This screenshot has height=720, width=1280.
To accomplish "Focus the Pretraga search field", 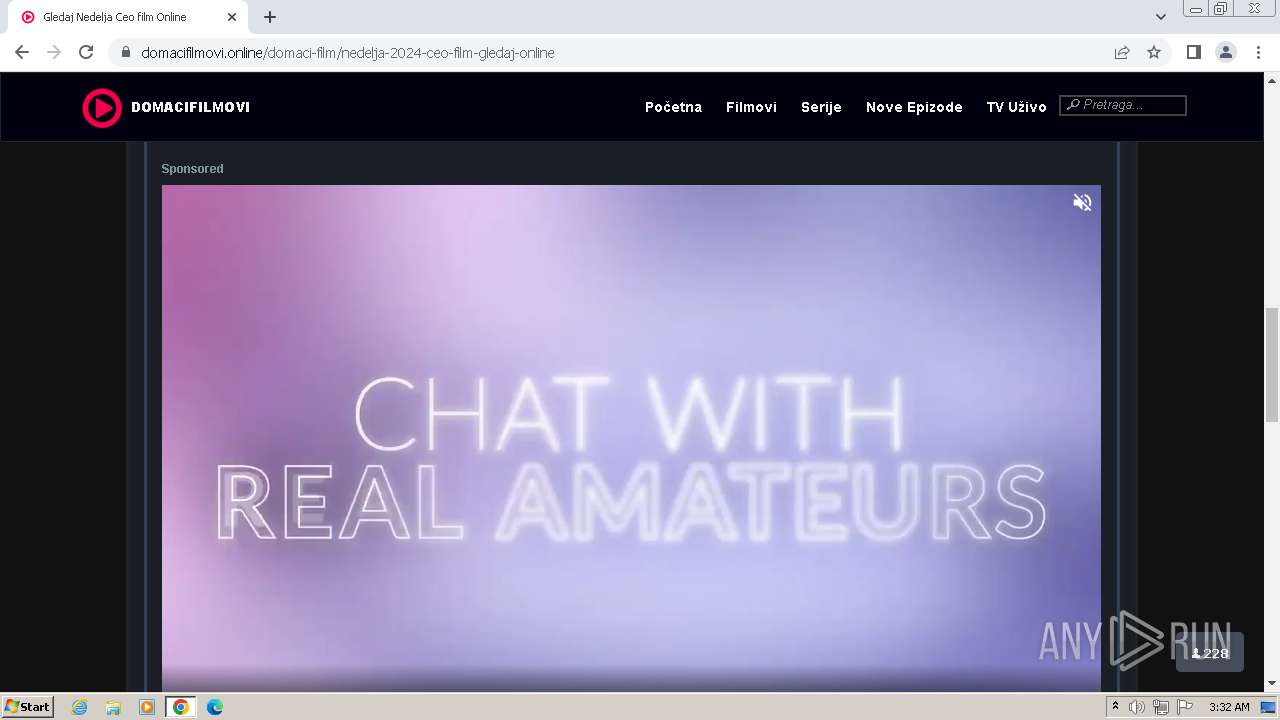I will pyautogui.click(x=1123, y=105).
